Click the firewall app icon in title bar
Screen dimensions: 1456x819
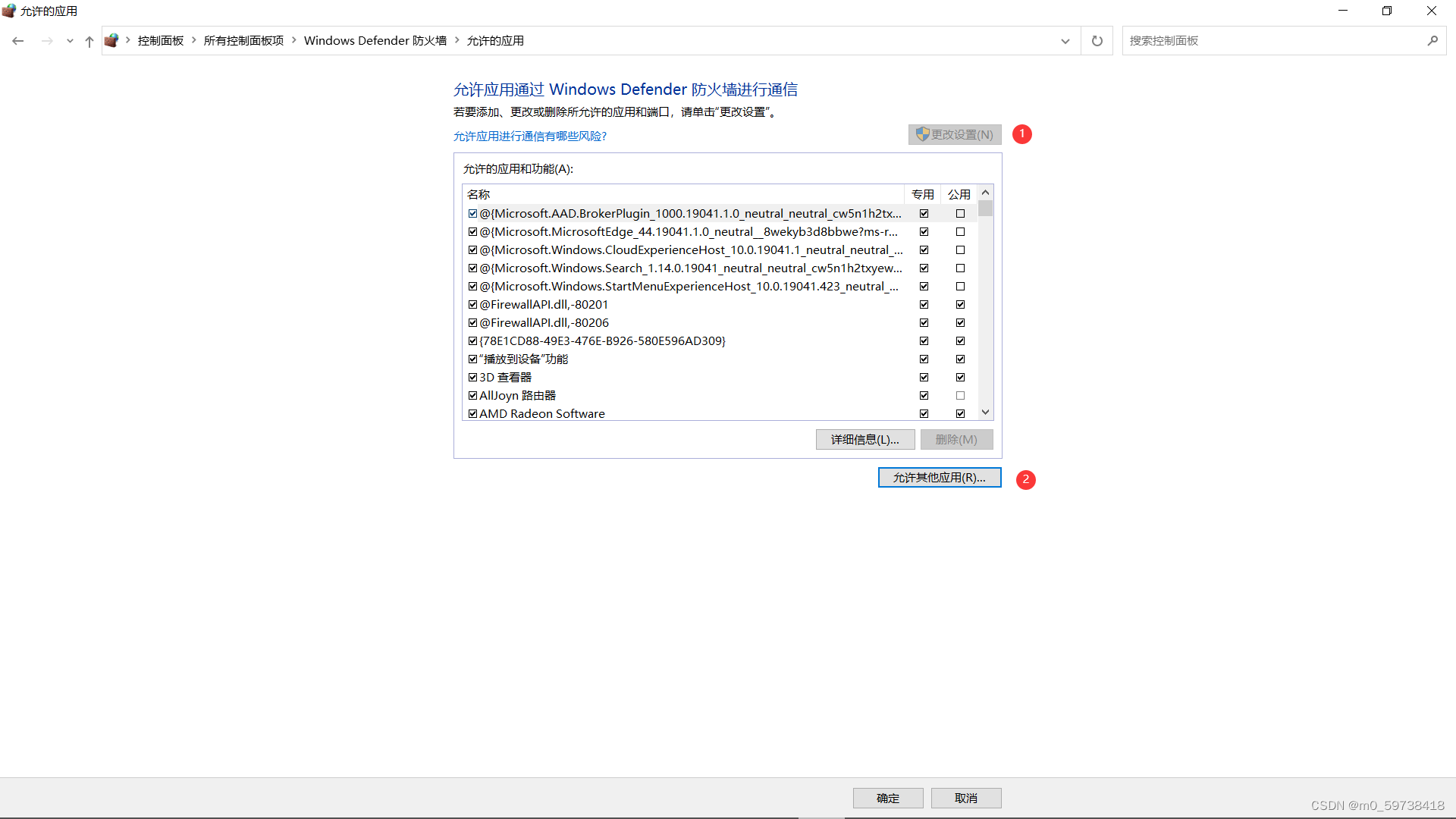tap(9, 11)
